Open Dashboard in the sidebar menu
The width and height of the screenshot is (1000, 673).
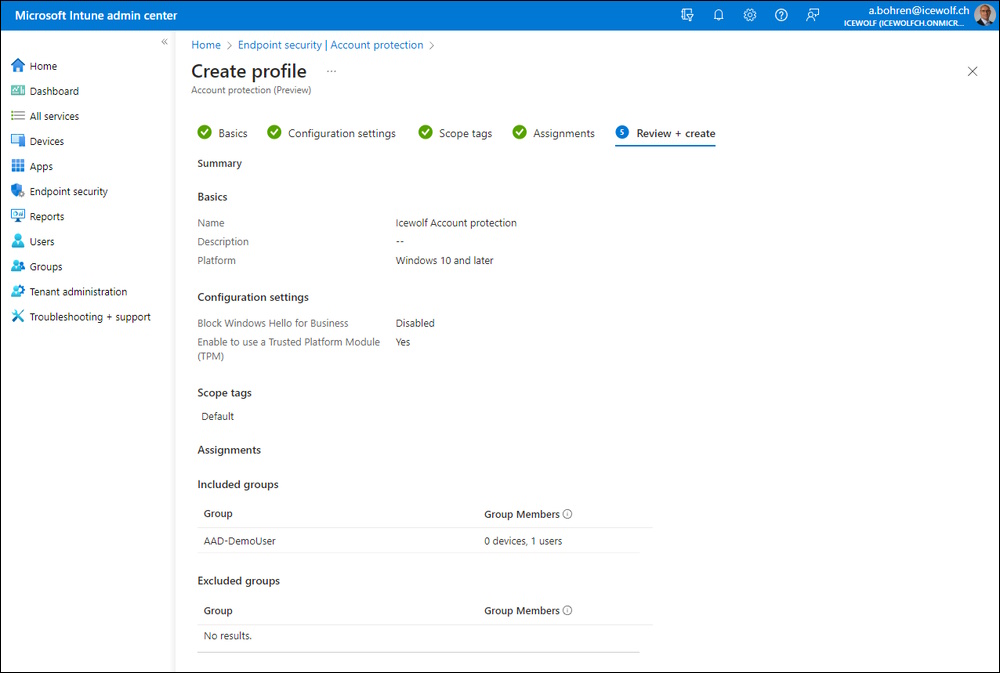pos(54,91)
